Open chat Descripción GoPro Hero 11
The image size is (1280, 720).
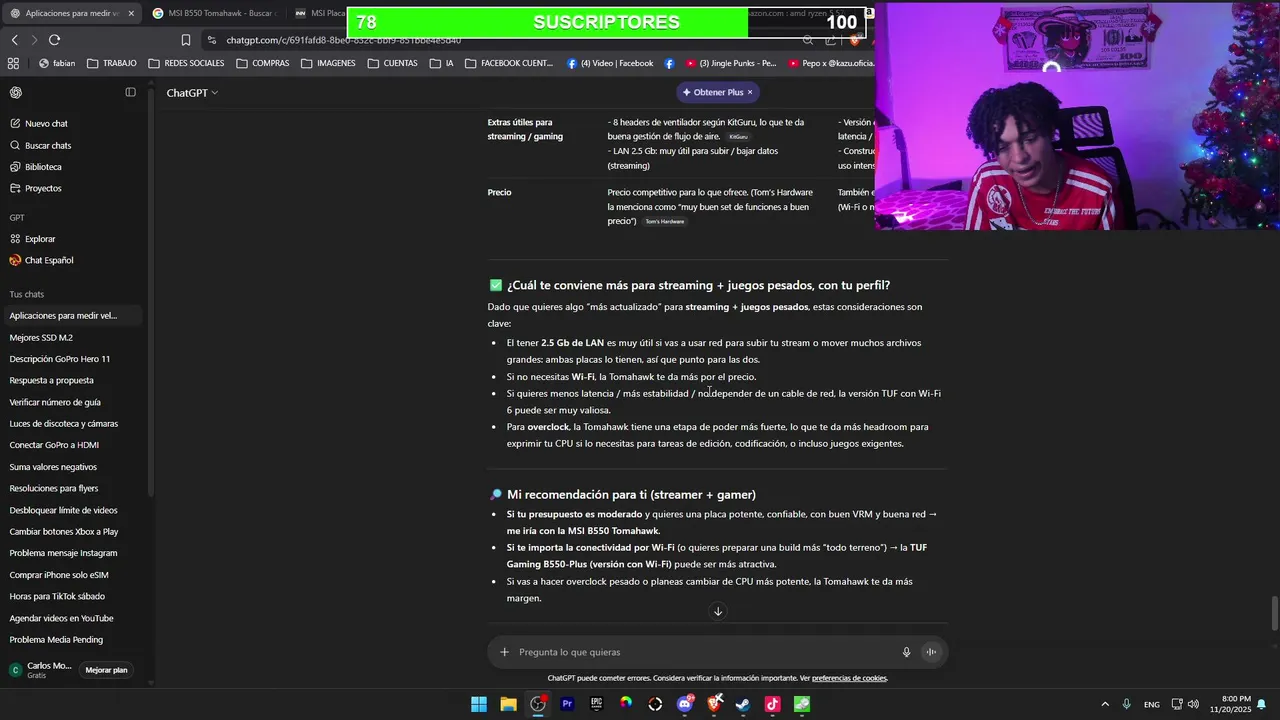coord(60,359)
